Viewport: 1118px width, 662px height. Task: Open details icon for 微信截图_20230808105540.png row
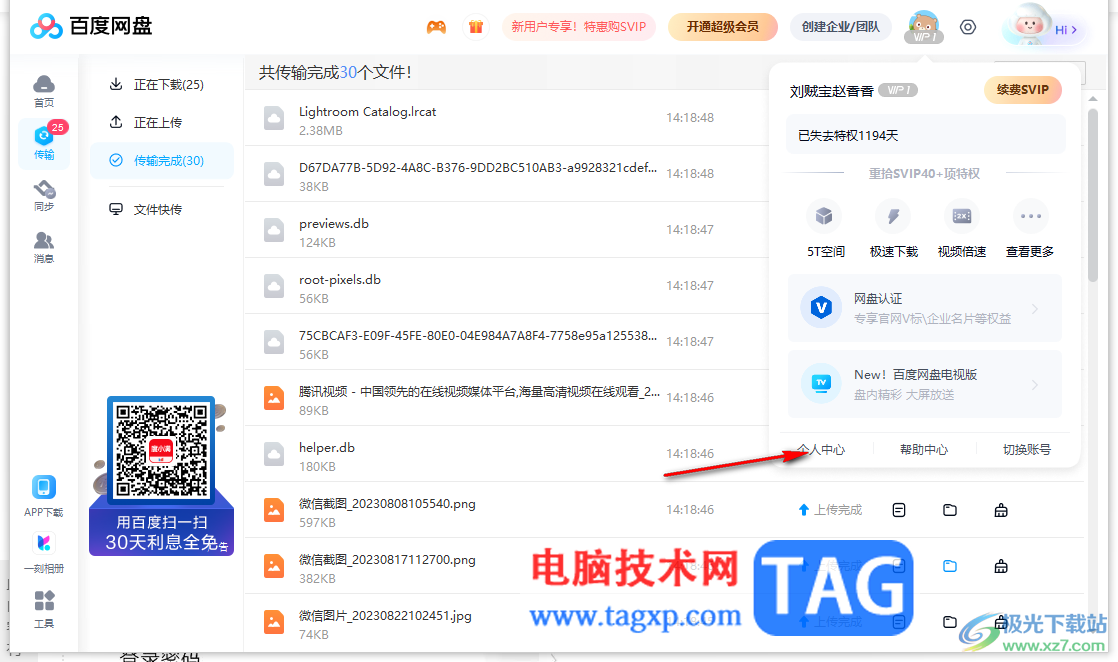tap(898, 510)
